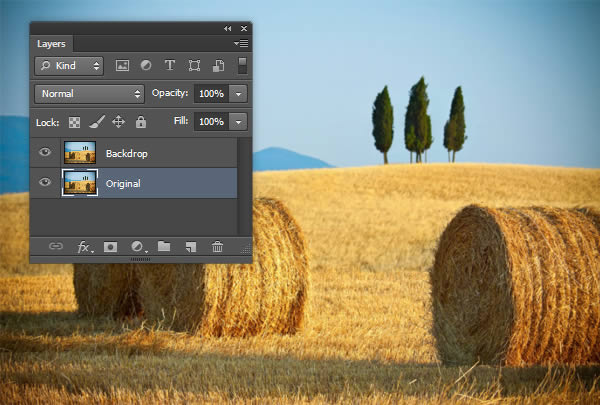Viewport: 600px width, 405px height.
Task: Select the Original layer thumbnail
Action: [80, 183]
